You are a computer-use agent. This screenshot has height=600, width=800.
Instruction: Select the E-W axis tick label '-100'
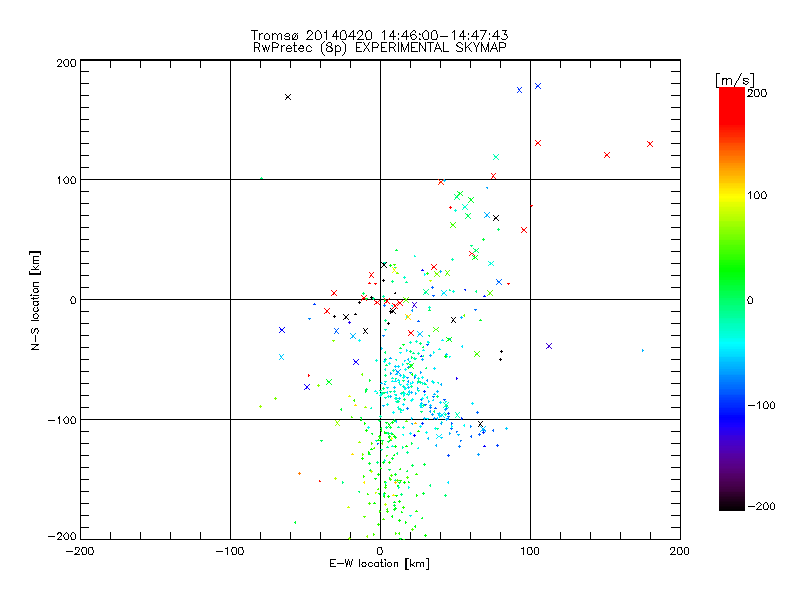pyautogui.click(x=230, y=551)
